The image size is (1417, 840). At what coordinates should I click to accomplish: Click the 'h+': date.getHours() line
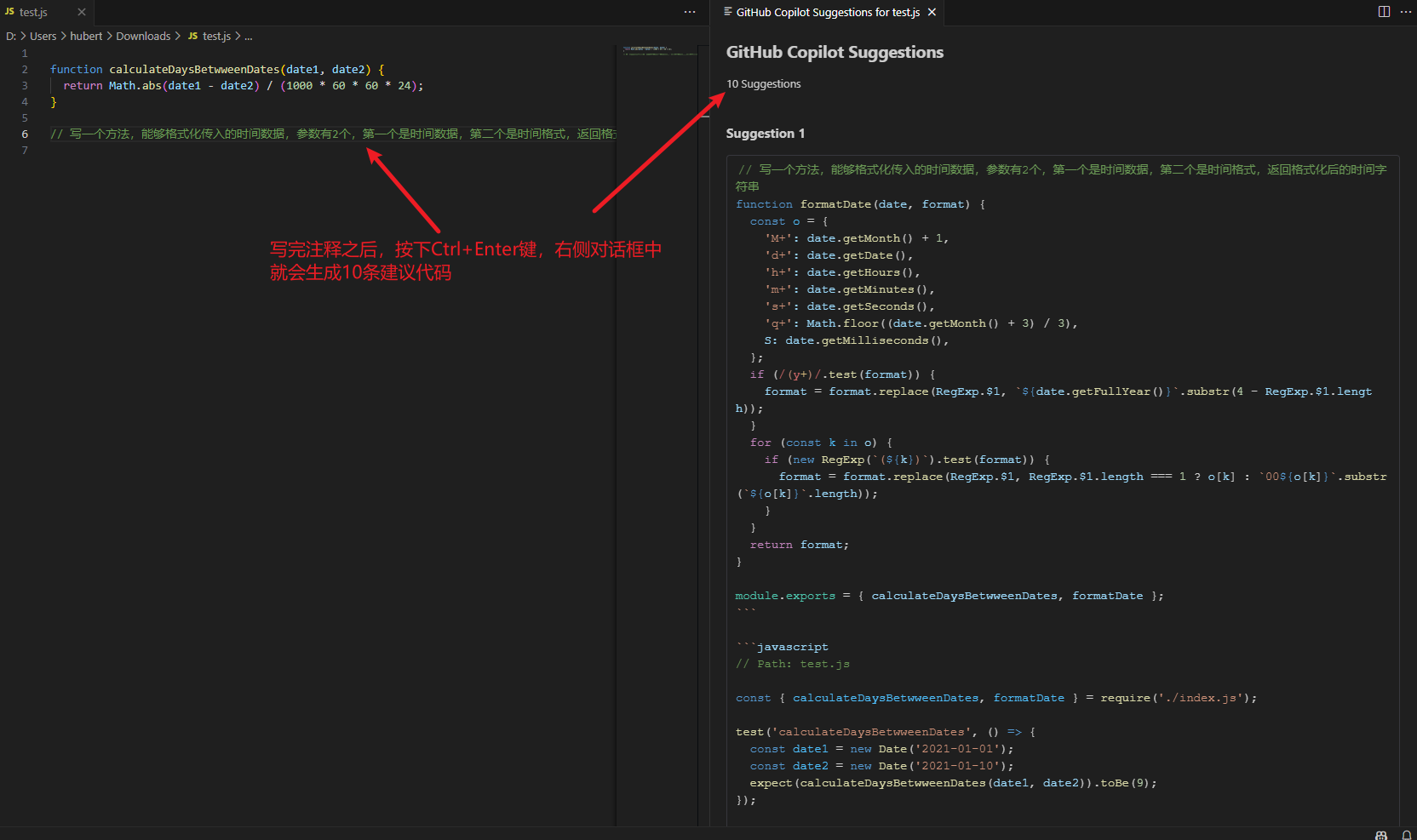pyautogui.click(x=842, y=272)
